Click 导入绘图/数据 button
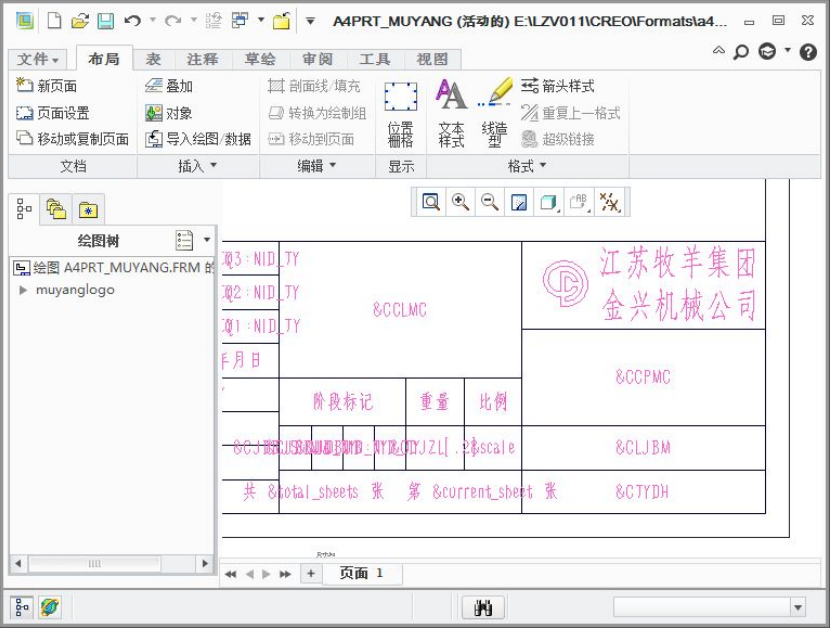This screenshot has width=831, height=628. click(198, 139)
